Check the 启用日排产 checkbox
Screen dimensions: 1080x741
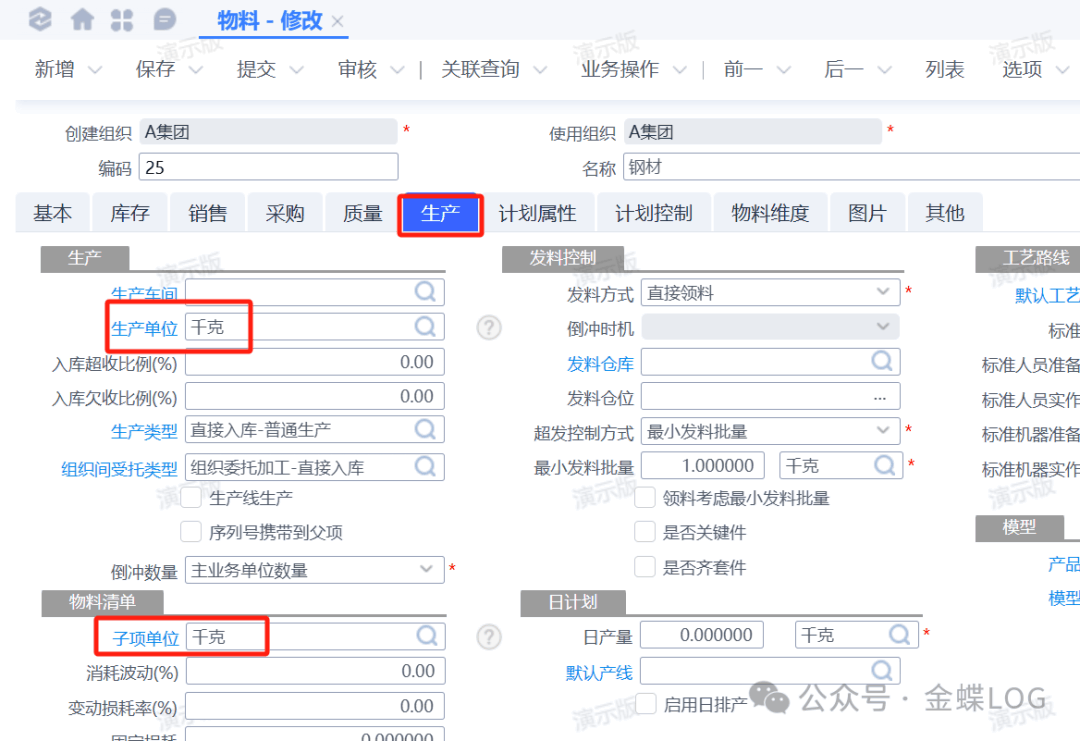coord(645,704)
